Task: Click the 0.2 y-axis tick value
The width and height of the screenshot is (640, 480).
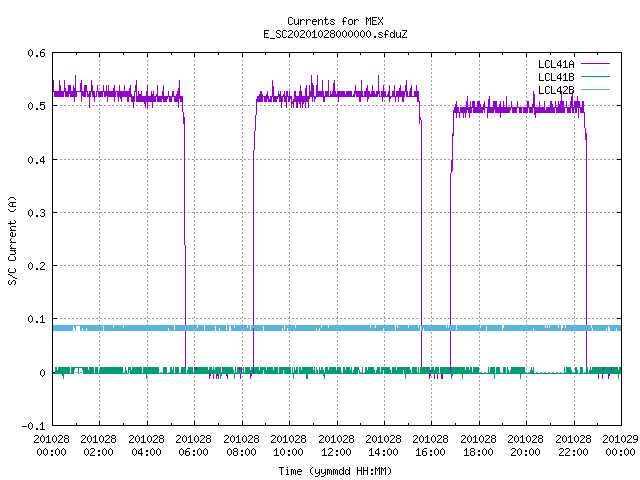Action: pyautogui.click(x=36, y=266)
